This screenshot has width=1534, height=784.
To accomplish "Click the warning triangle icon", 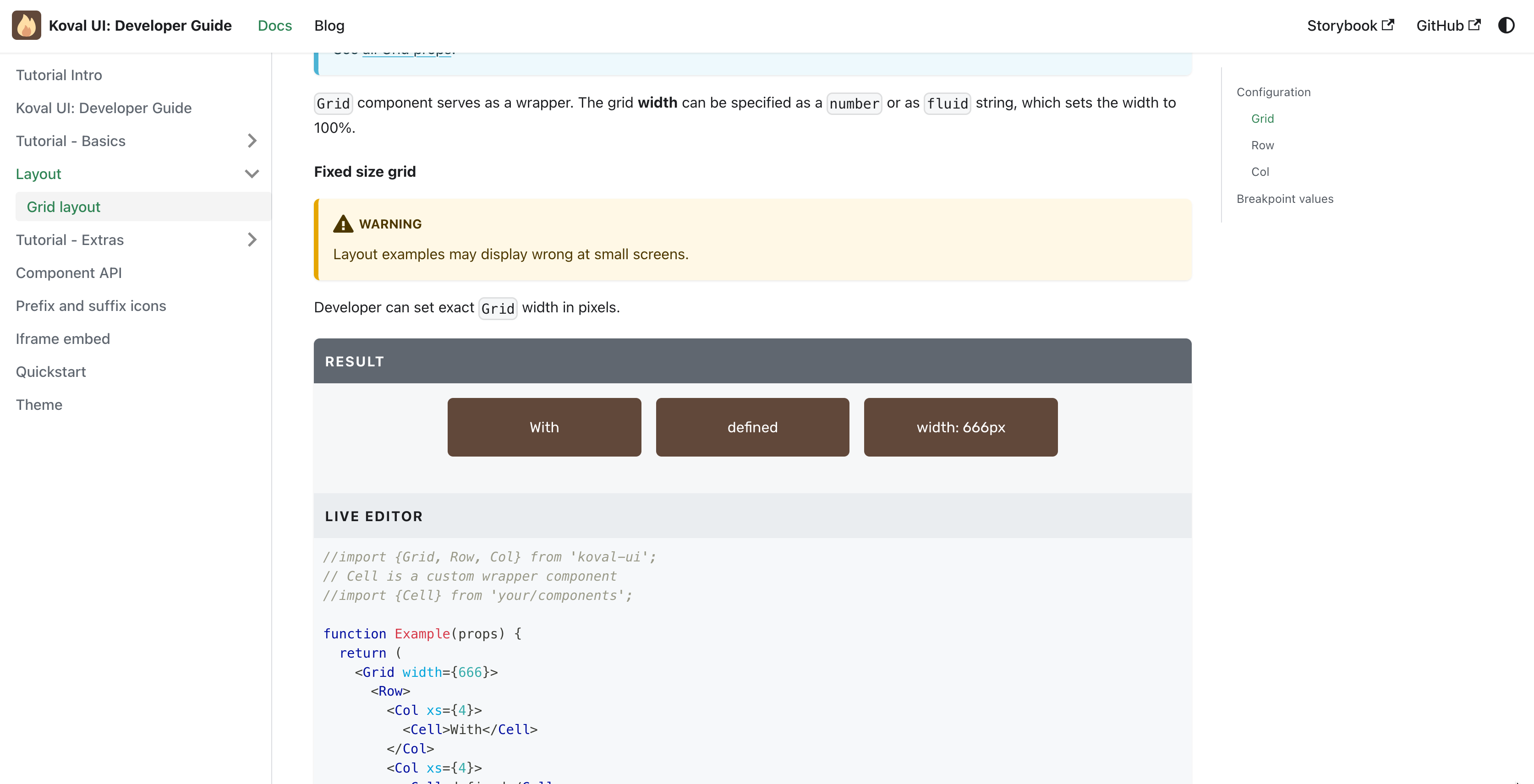I will [x=343, y=224].
